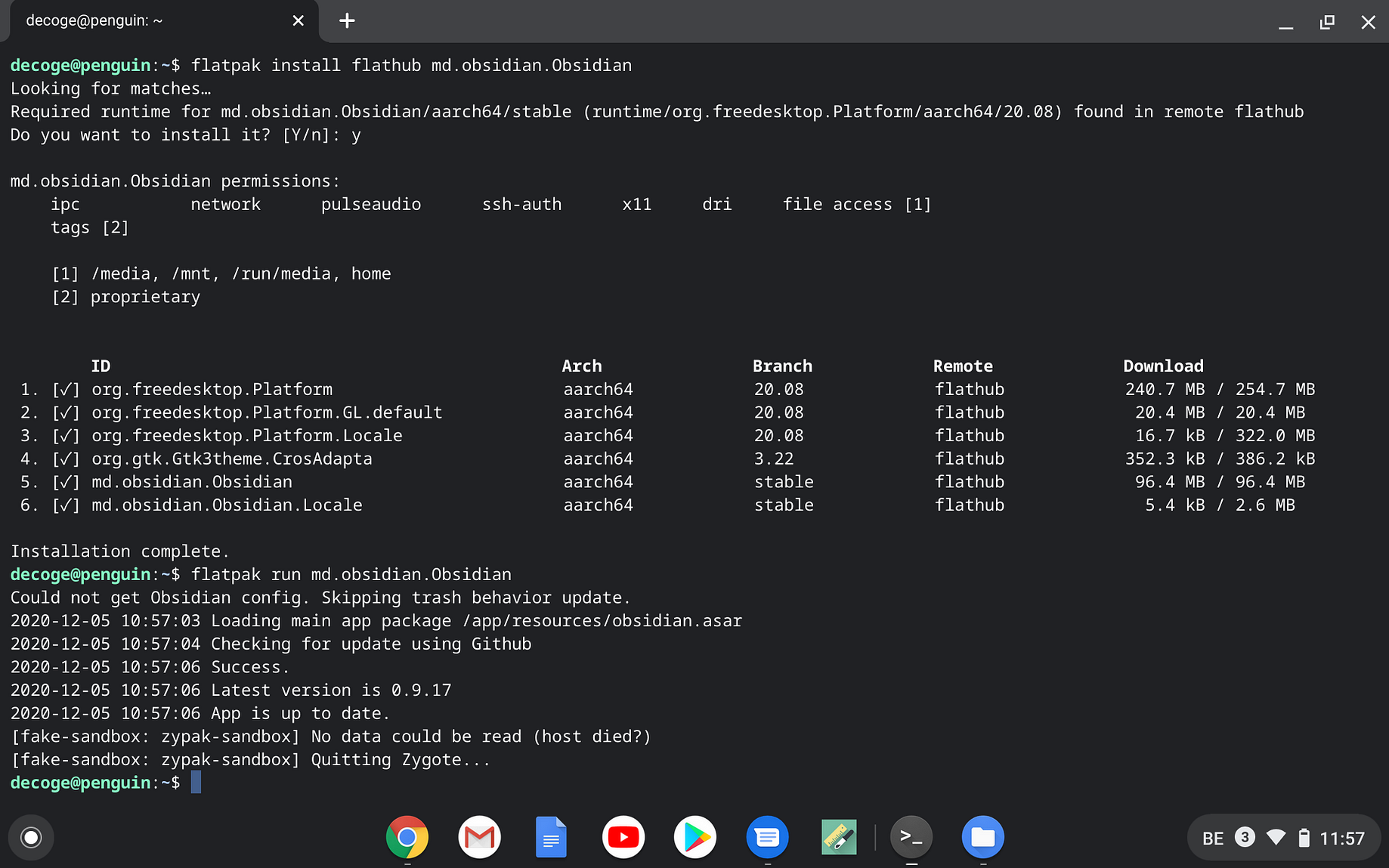Image resolution: width=1389 pixels, height=868 pixels.
Task: Click '240.7 MB / 254.7 MB' value
Action: [1220, 390]
